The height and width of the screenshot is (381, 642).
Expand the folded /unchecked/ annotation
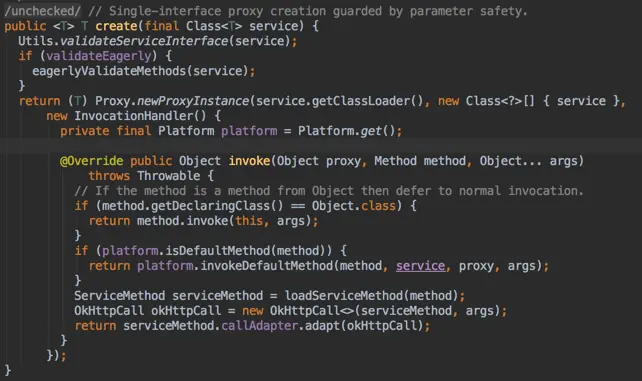click(x=43, y=11)
